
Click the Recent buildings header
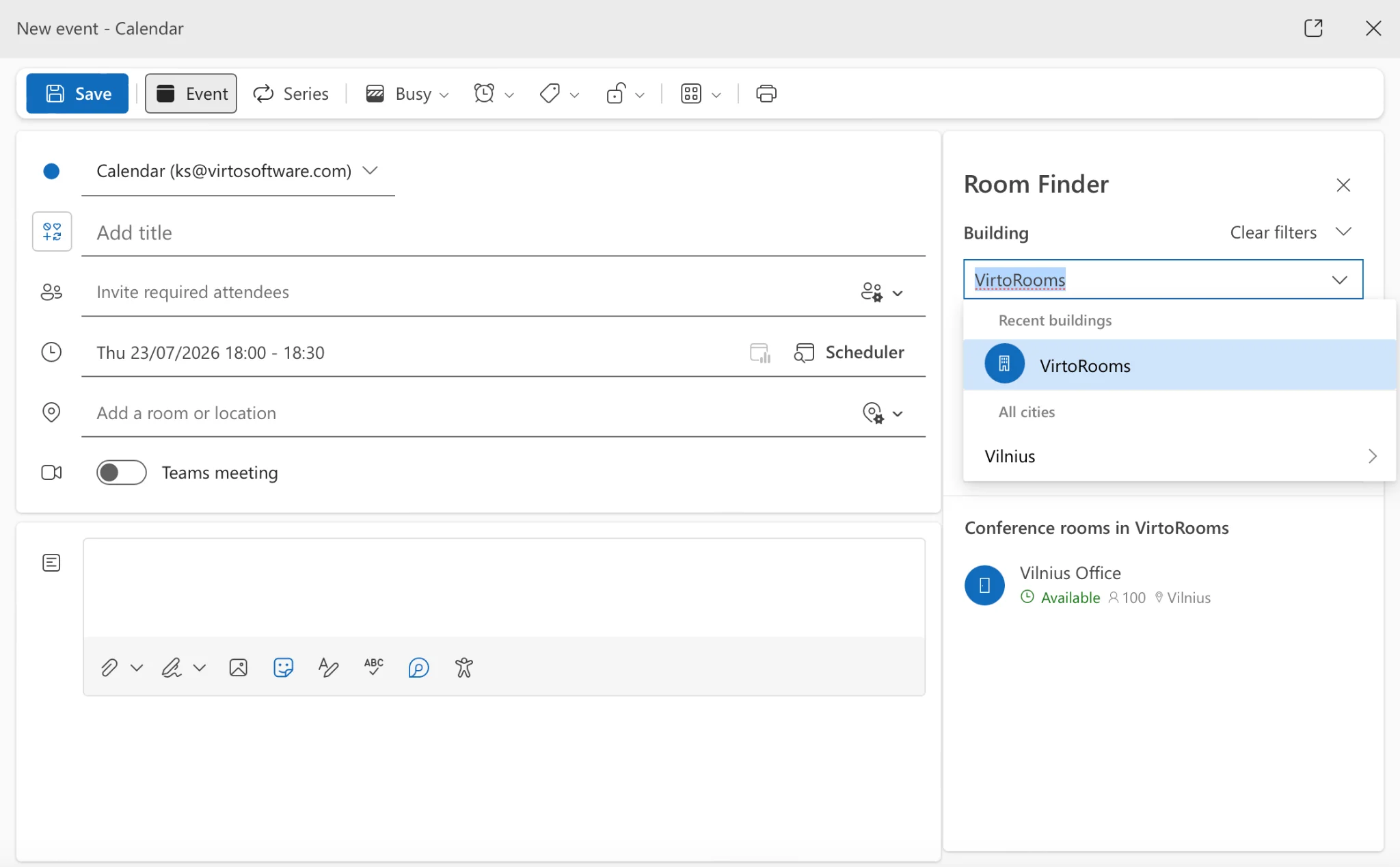[1055, 321]
